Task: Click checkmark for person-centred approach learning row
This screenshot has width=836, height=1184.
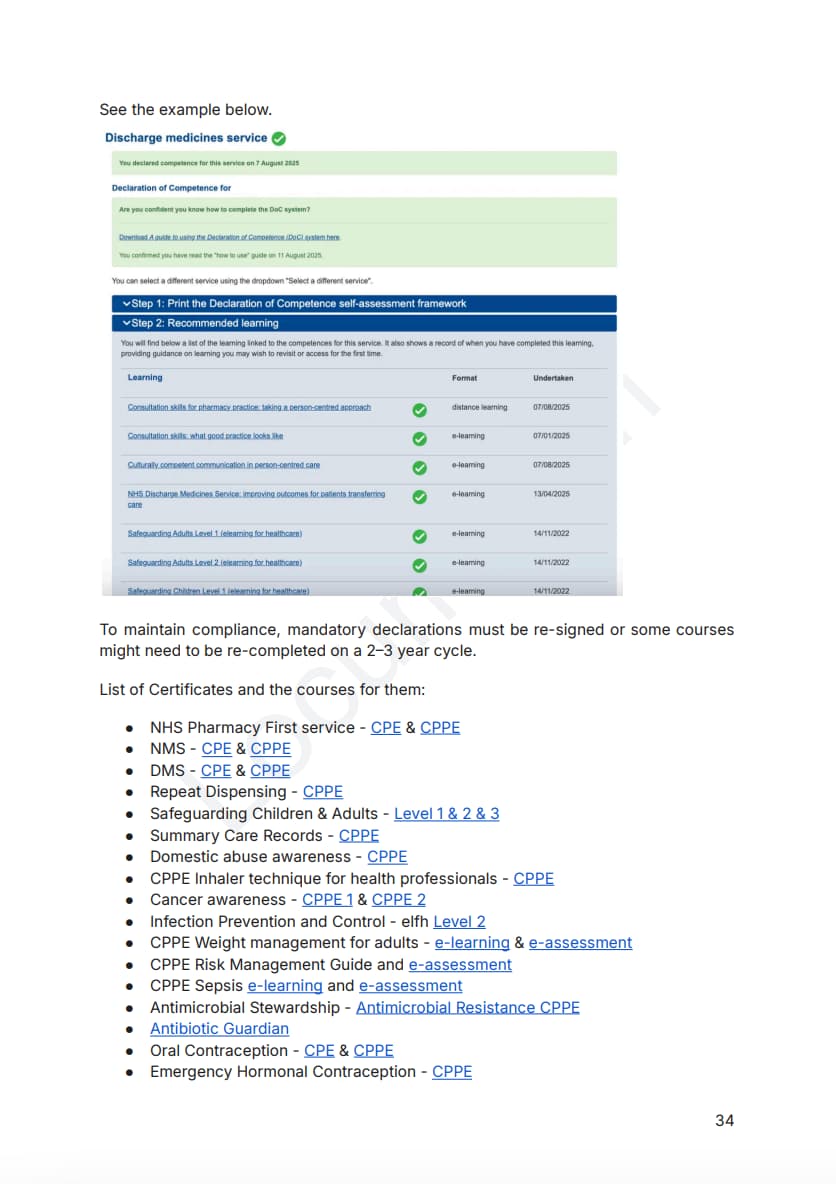Action: pyautogui.click(x=420, y=409)
